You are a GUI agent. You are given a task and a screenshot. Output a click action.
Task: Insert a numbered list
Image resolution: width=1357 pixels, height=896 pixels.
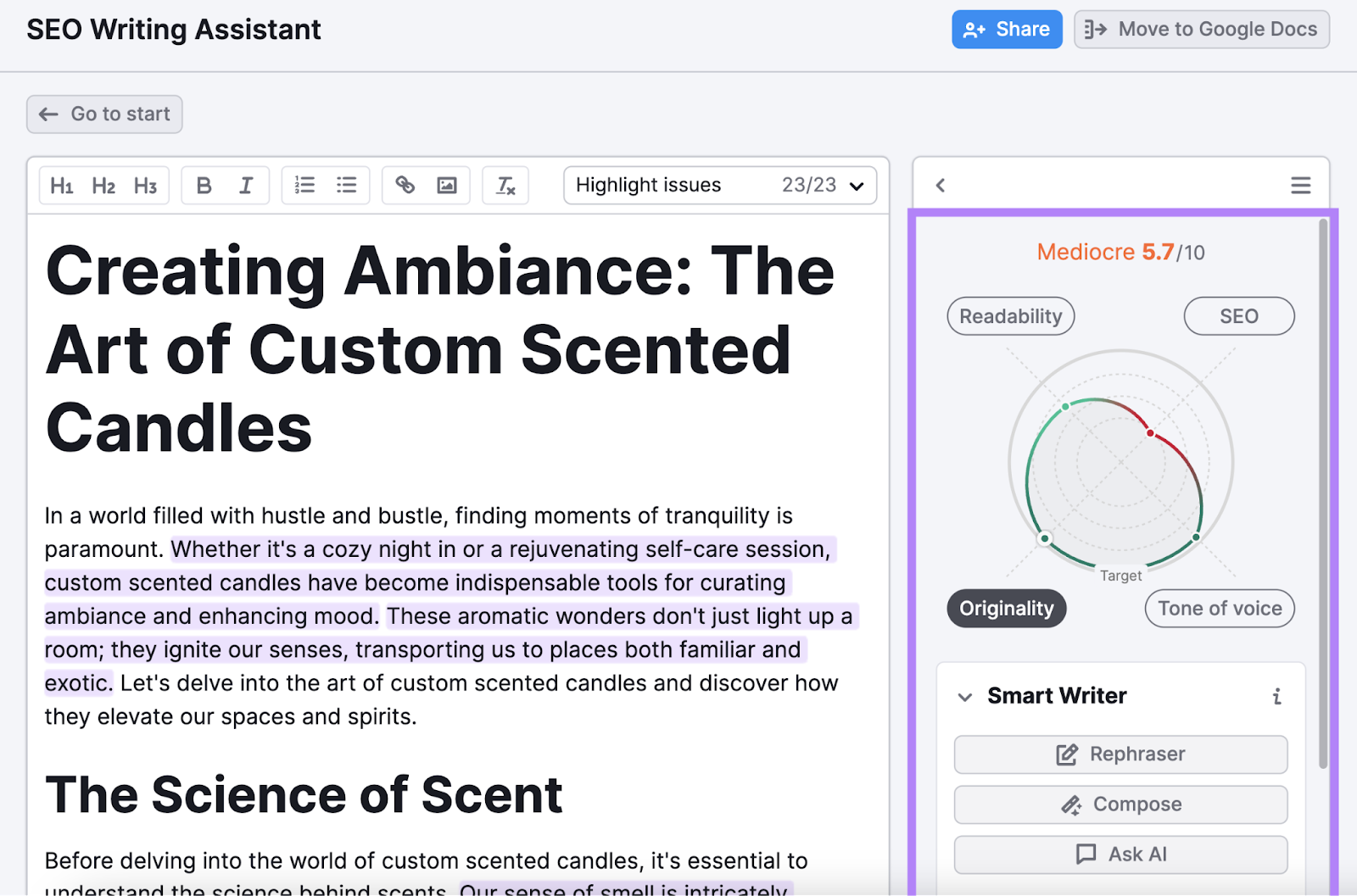pos(304,185)
